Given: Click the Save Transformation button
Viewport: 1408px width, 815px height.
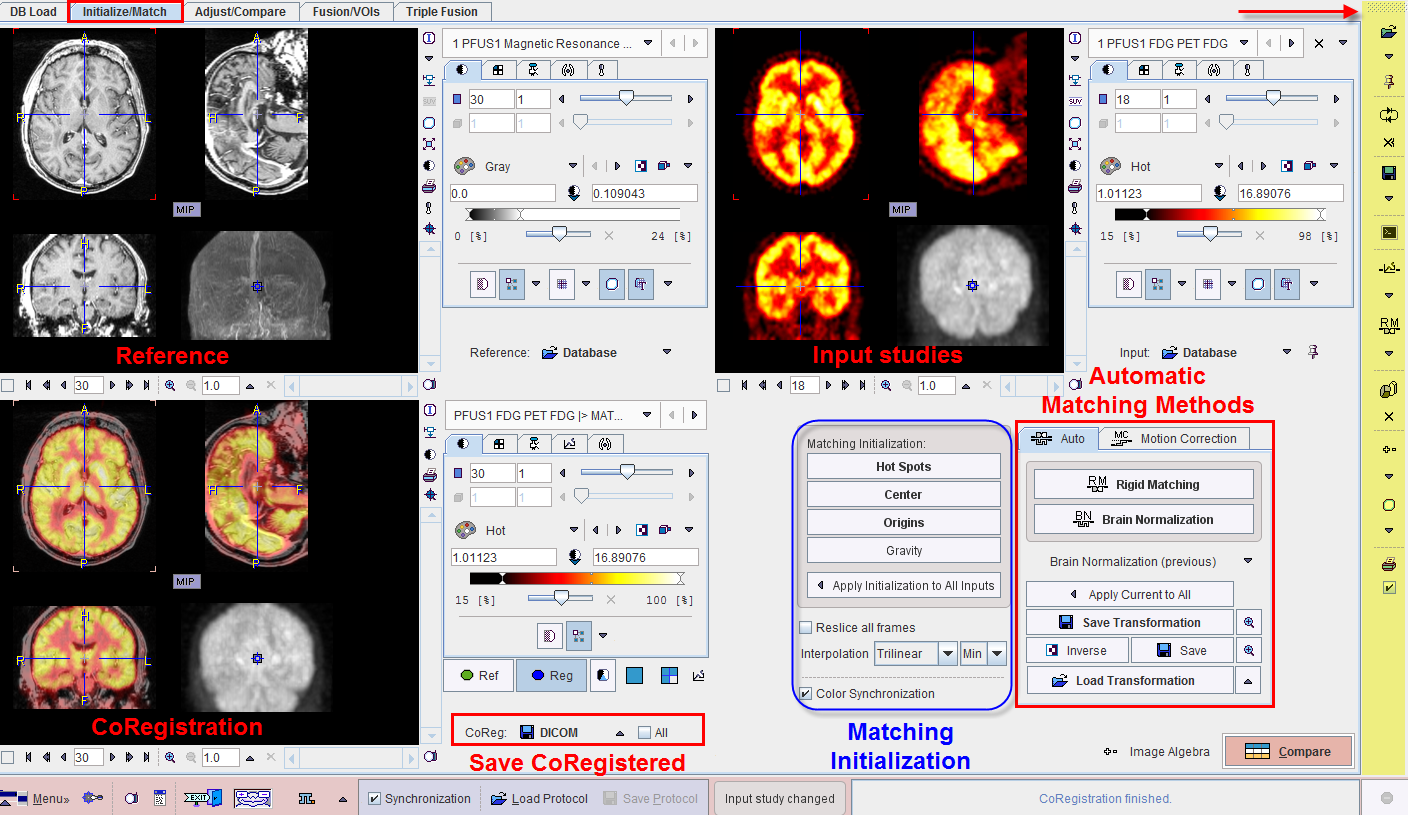Looking at the screenshot, I should coord(1129,622).
